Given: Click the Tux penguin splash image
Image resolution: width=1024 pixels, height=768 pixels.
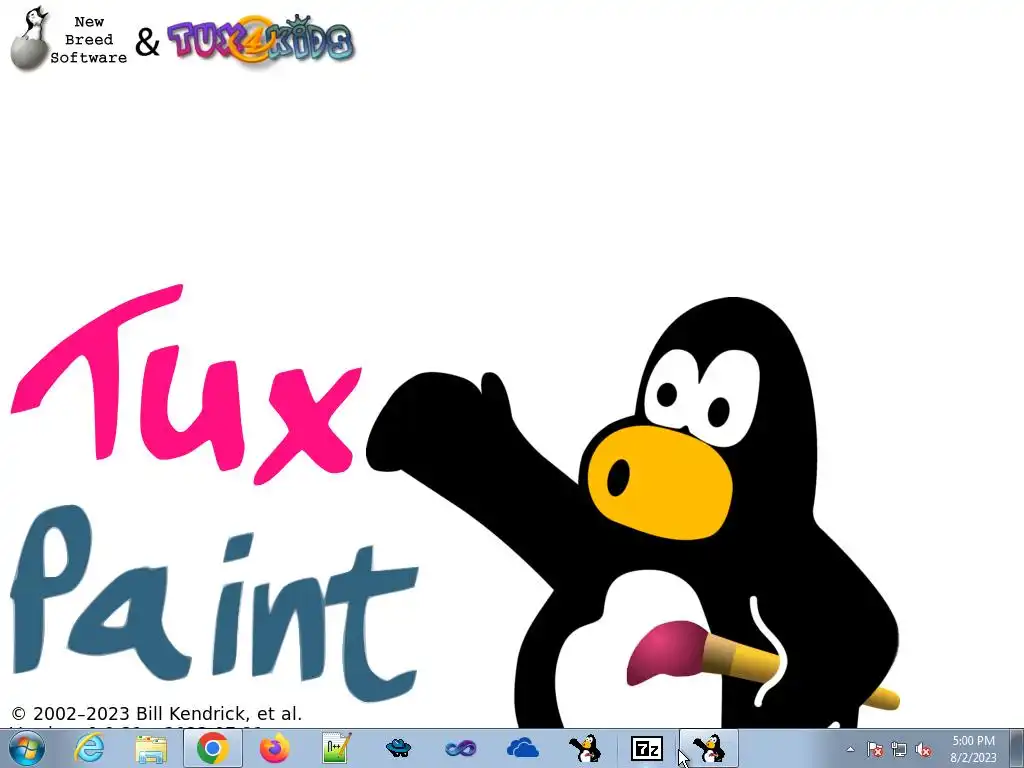Looking at the screenshot, I should 633,513.
